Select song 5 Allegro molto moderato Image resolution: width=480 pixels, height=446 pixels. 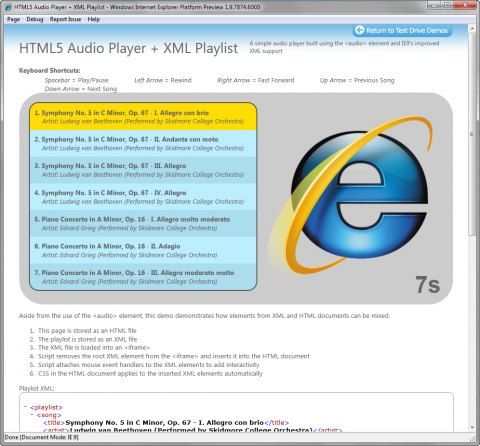click(x=143, y=223)
